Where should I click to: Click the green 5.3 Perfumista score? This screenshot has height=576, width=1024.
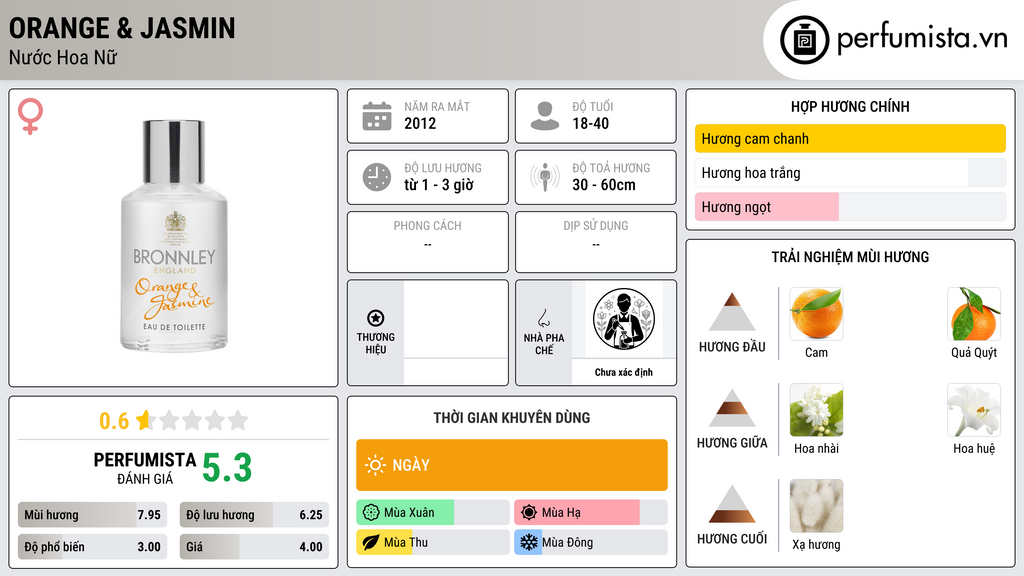227,468
